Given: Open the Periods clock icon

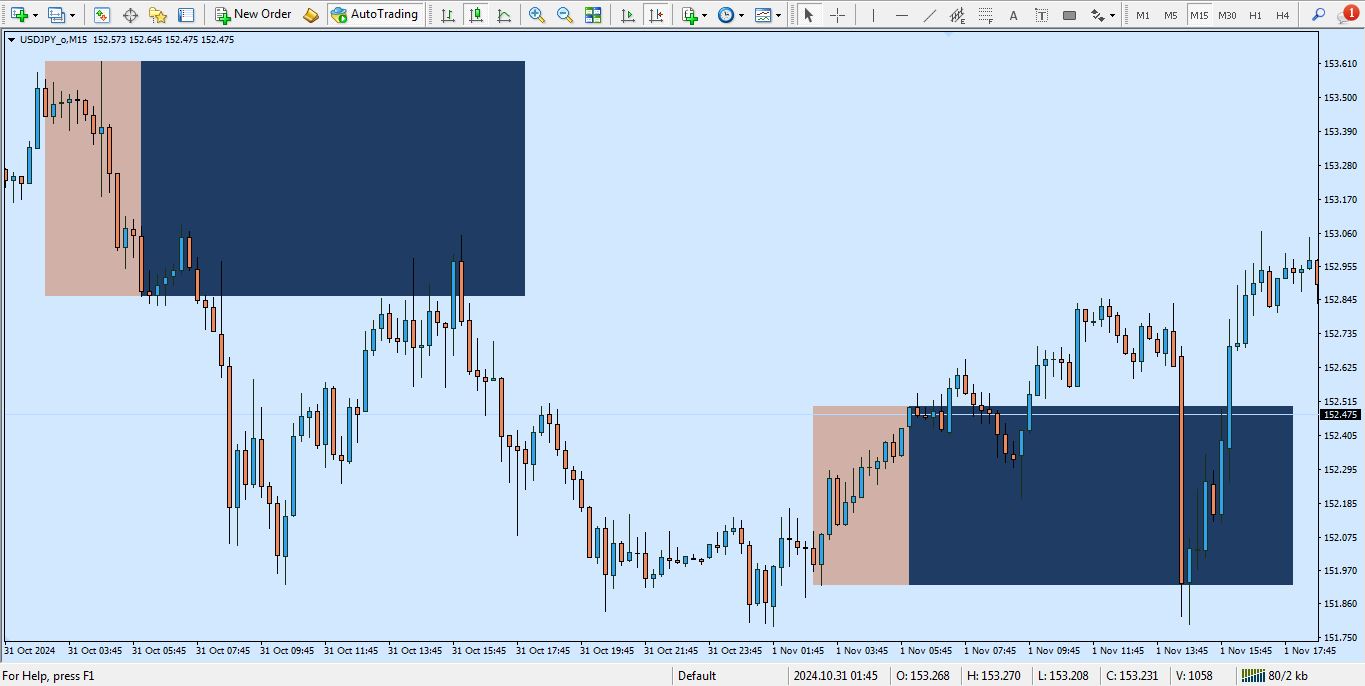Looking at the screenshot, I should click(x=726, y=15).
